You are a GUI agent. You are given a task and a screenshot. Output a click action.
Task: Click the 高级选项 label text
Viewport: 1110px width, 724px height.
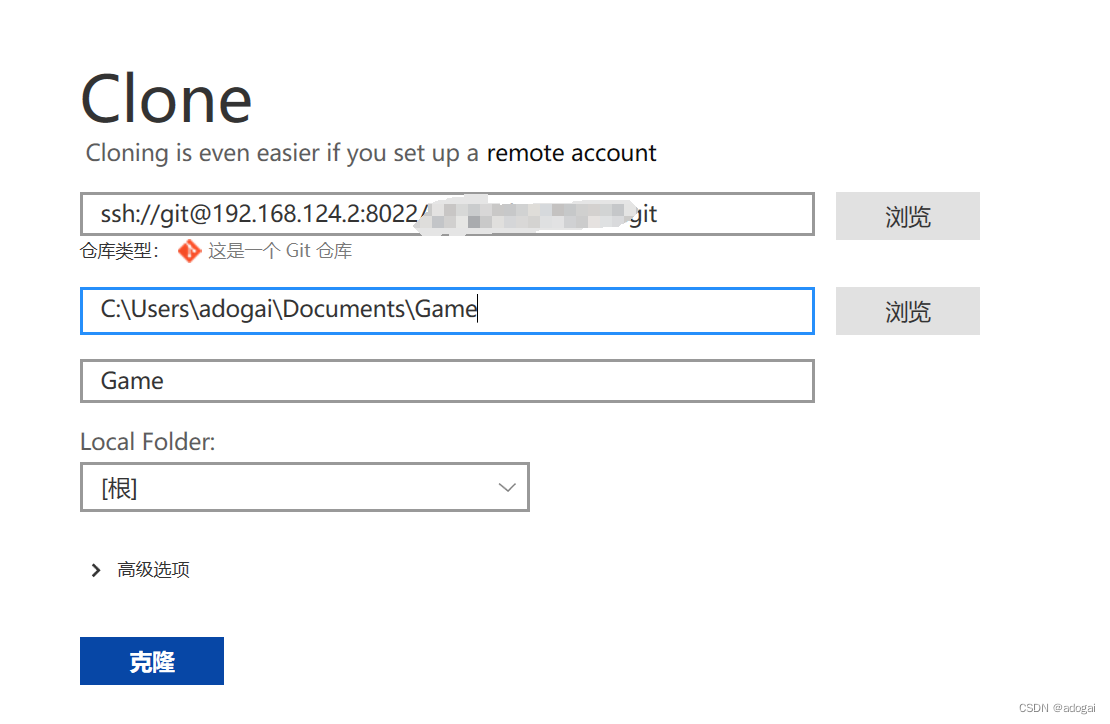[x=153, y=570]
